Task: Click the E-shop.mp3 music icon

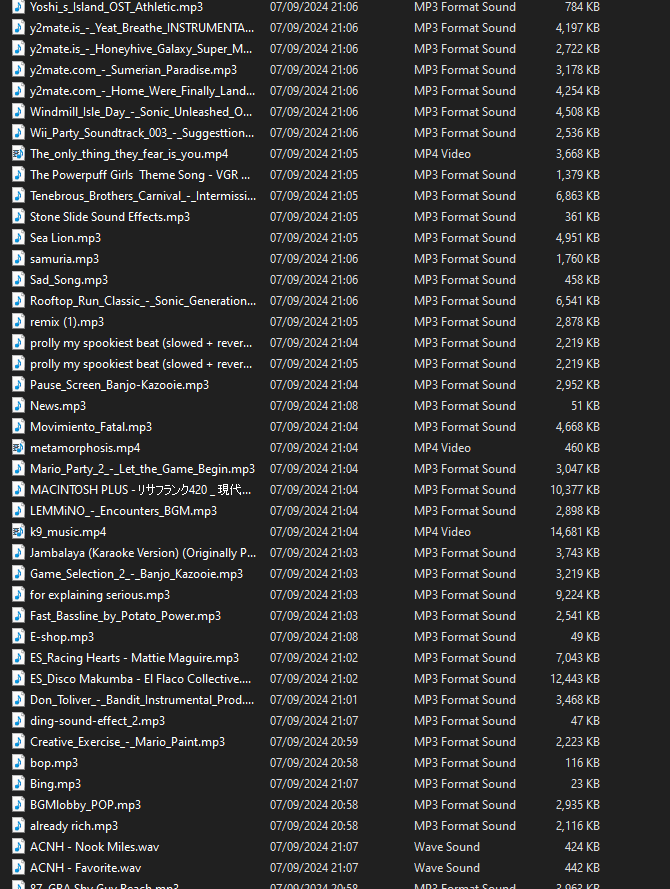Action: click(x=18, y=636)
